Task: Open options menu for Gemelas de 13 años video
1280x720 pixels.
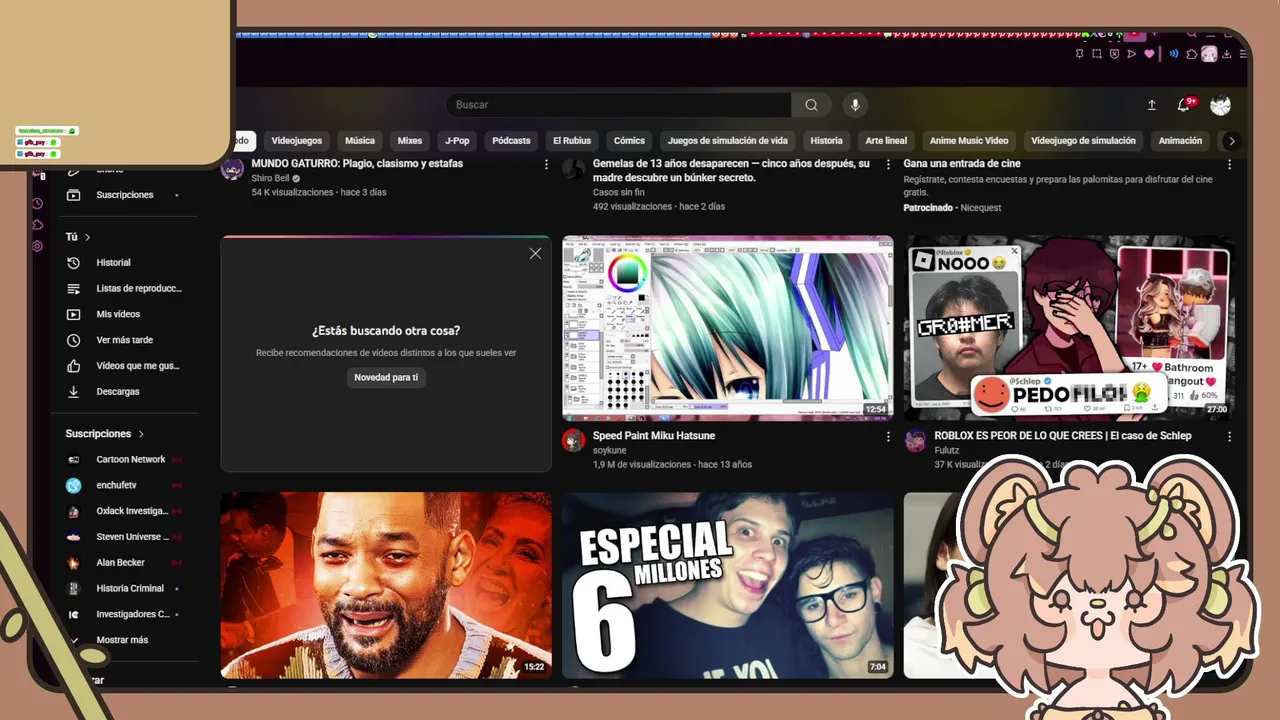Action: [x=887, y=164]
